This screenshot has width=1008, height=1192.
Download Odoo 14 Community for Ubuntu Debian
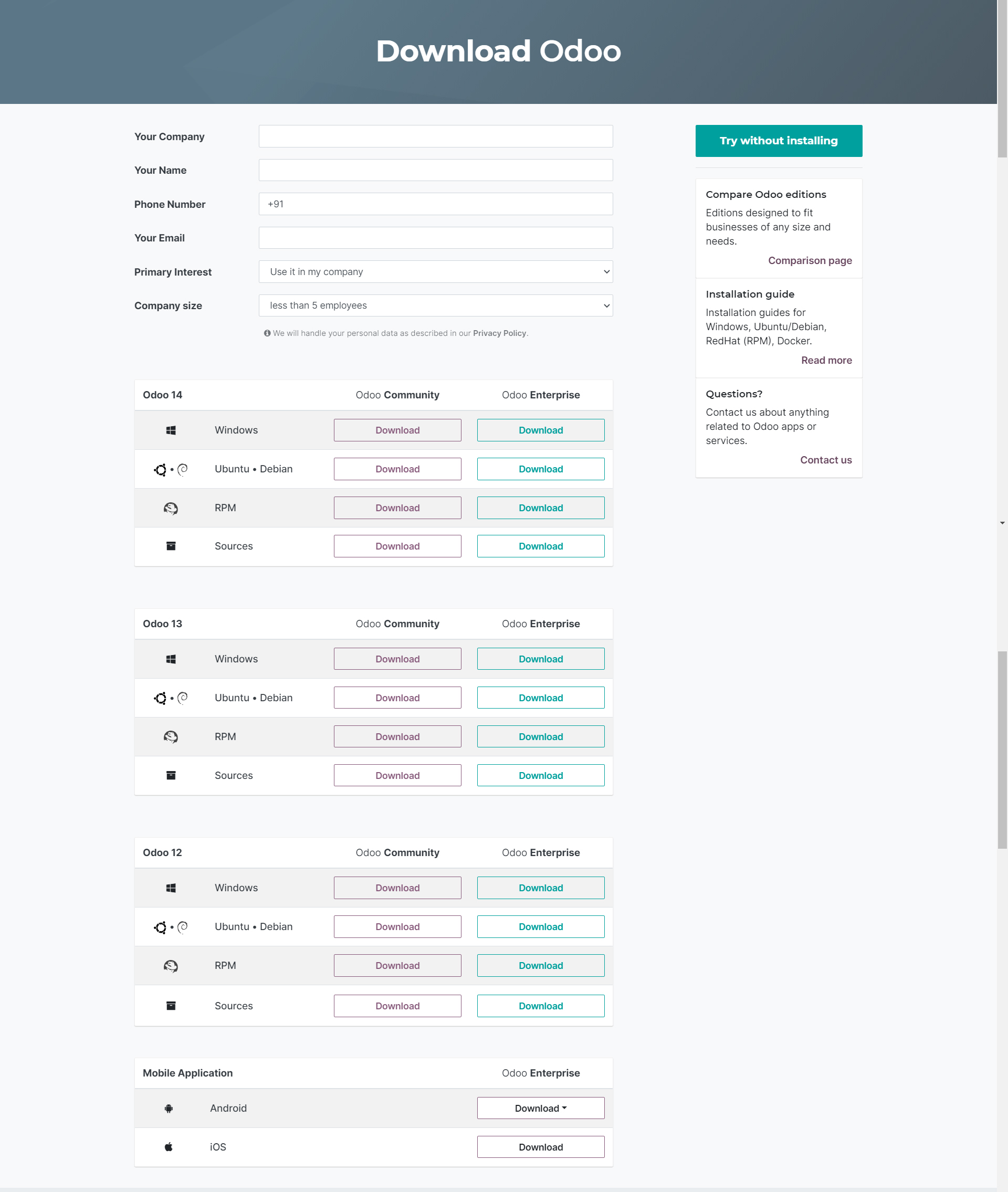tap(397, 469)
